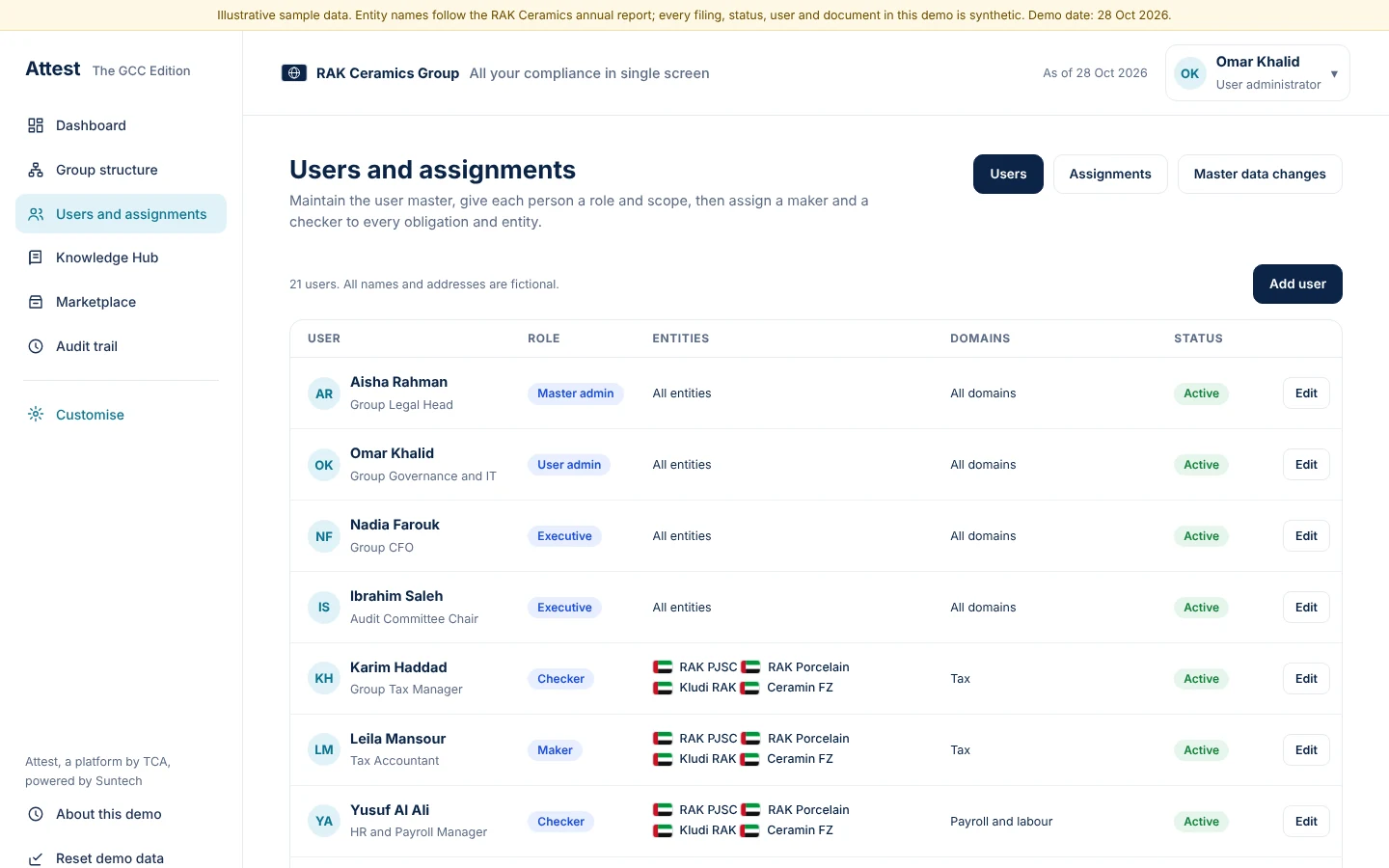Screen dimensions: 1389x868
Task: Click Nadia Farouk's NF avatar
Action: (324, 536)
